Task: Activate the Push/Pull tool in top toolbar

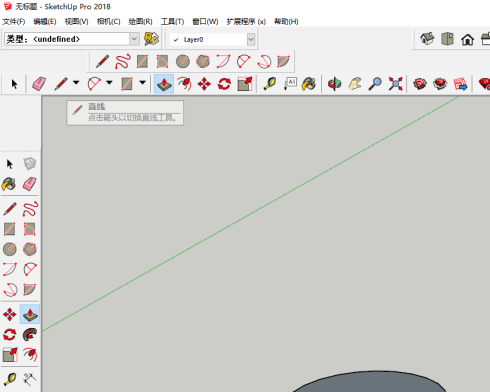Action: [x=164, y=84]
